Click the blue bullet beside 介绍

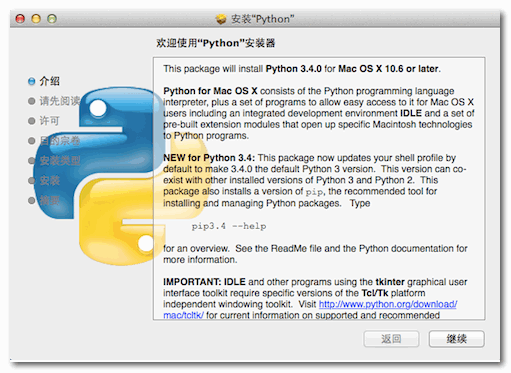tap(32, 81)
